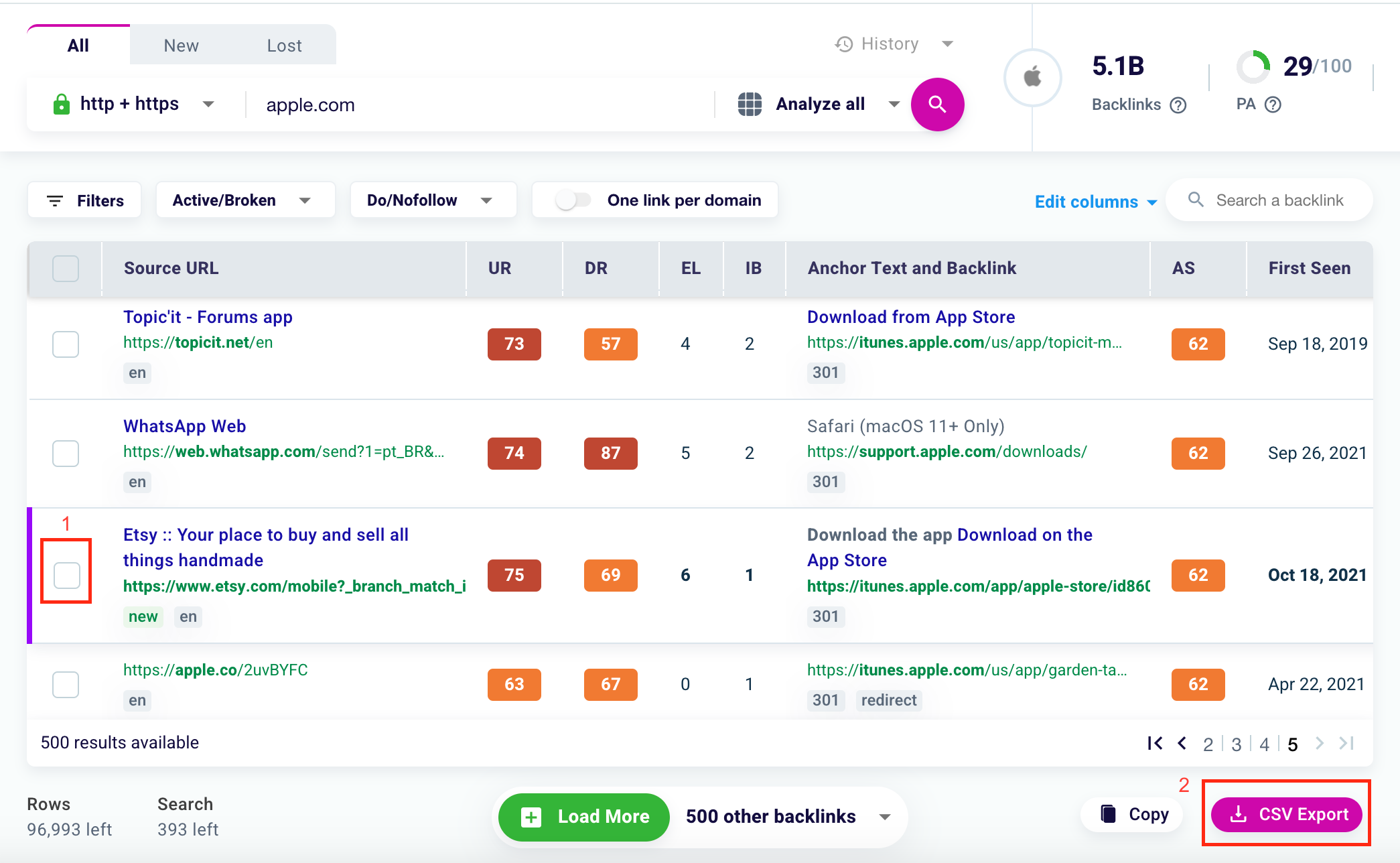This screenshot has height=863, width=1400.
Task: Tick the select-all header checkbox
Action: 66,268
